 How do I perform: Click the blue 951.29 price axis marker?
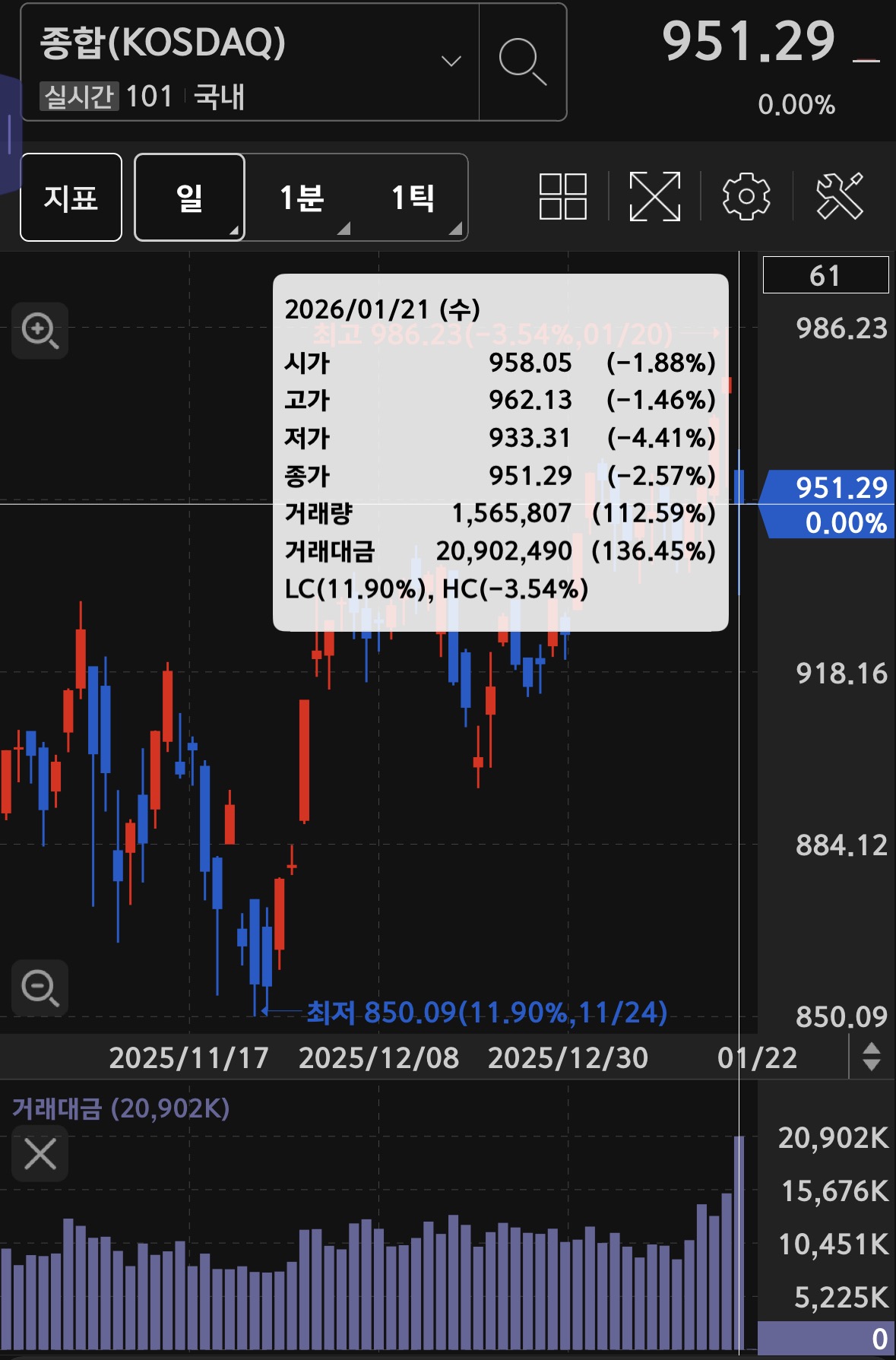click(x=828, y=504)
